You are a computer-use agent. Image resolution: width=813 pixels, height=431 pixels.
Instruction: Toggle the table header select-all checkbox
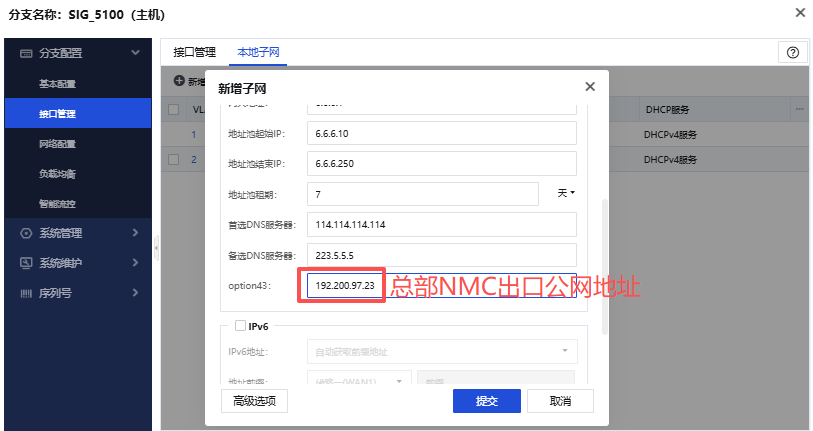(174, 109)
